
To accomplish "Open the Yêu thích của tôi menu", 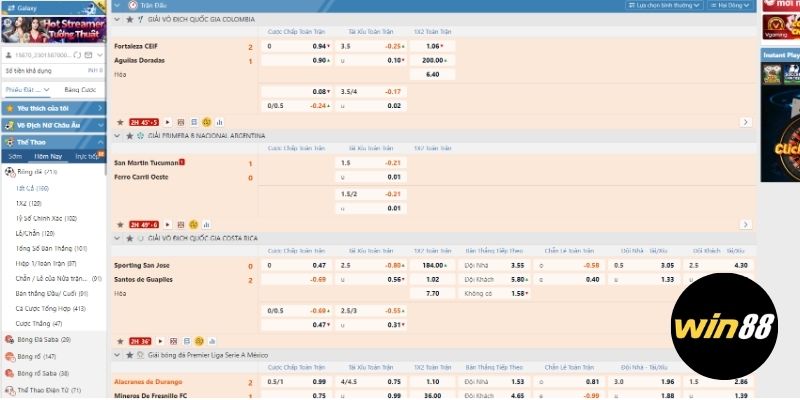I will point(54,109).
